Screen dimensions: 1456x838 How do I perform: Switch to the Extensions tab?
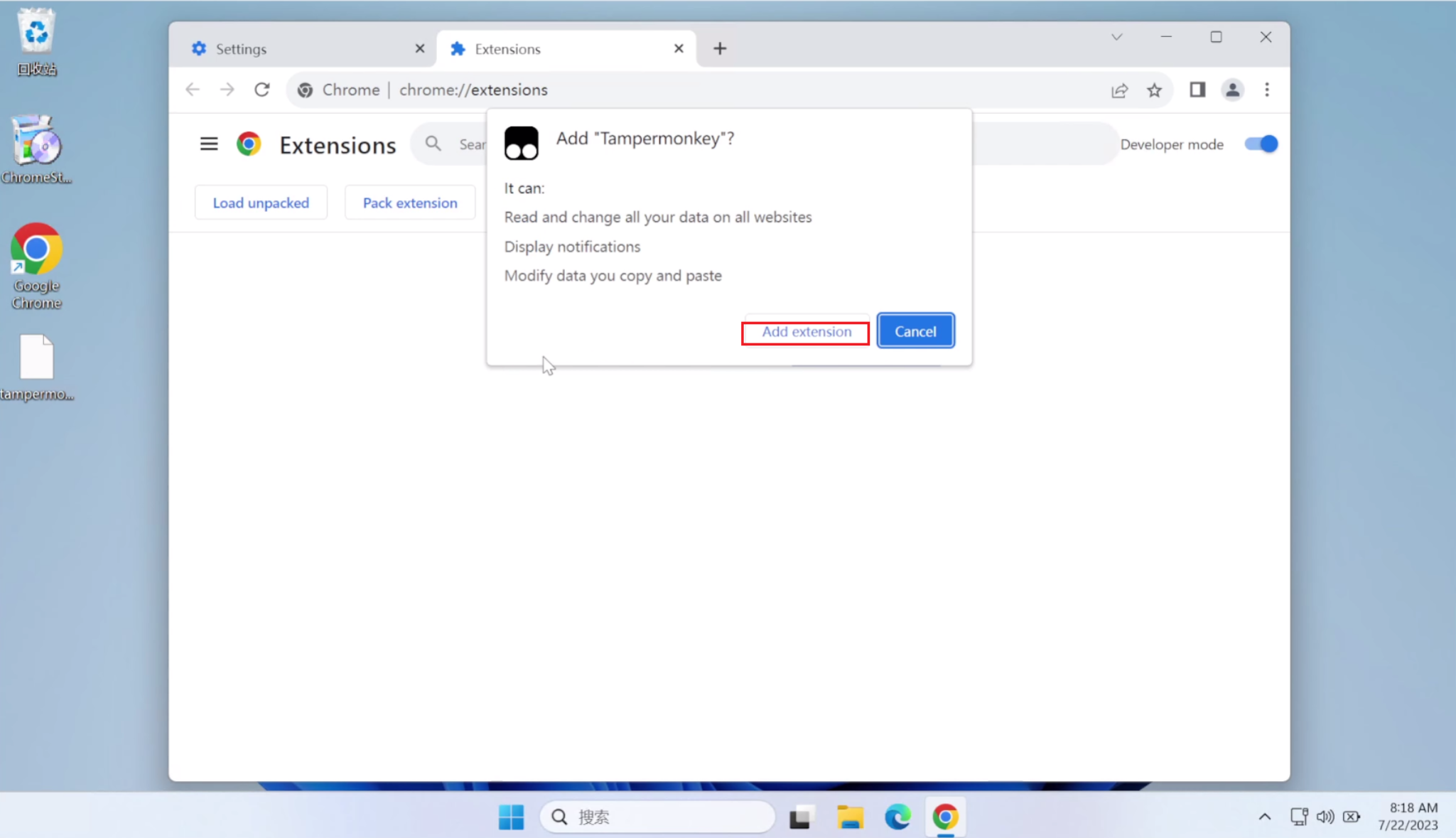coord(565,49)
